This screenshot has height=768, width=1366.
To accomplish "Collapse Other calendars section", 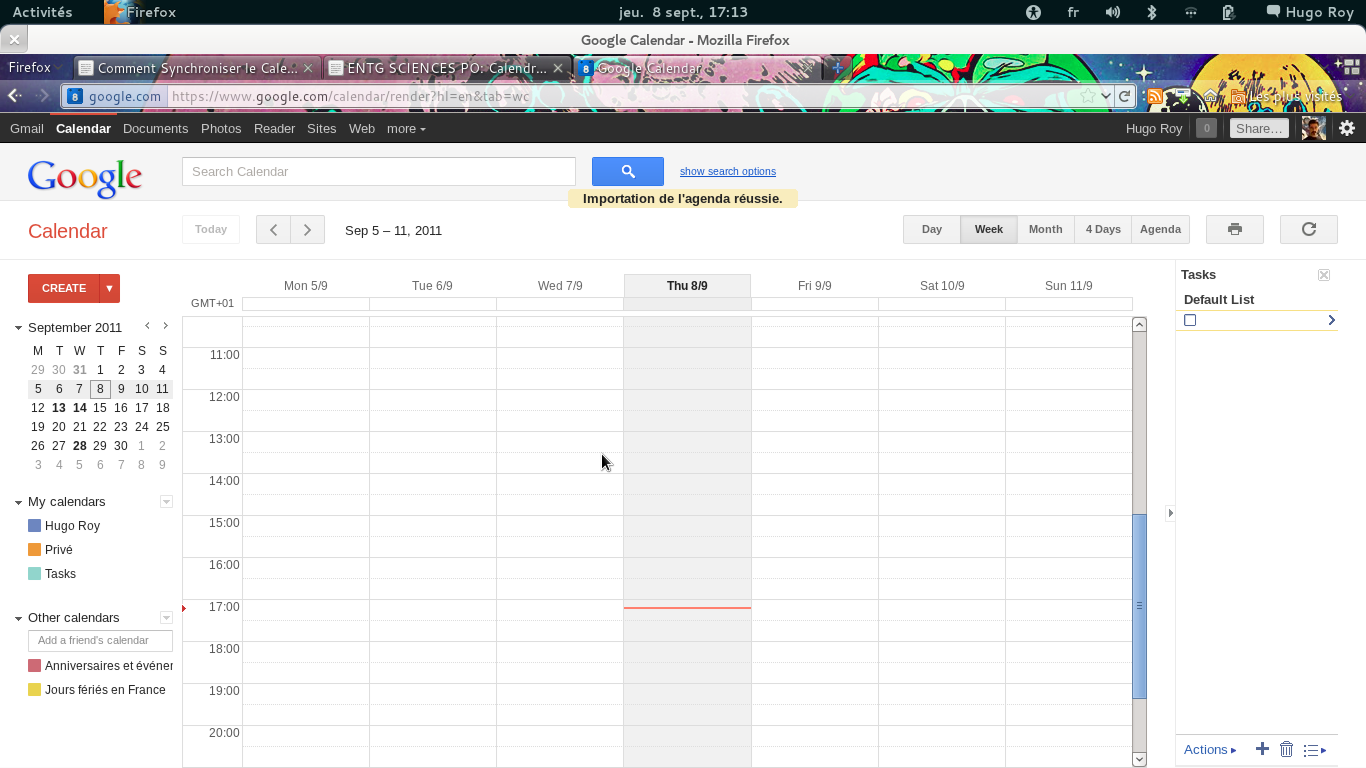I will 18,618.
